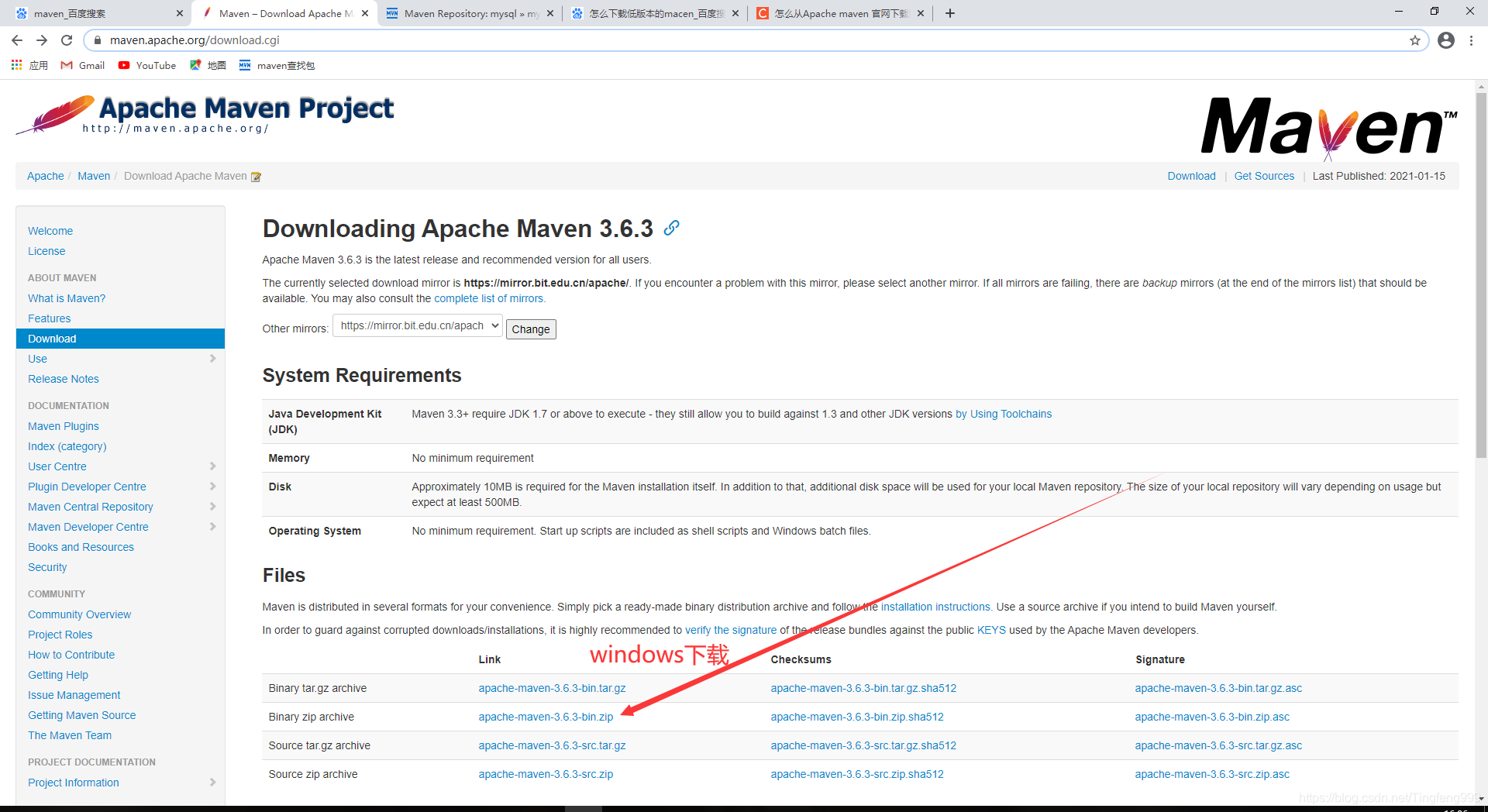
Task: Expand the Project Information arrow
Action: (212, 783)
